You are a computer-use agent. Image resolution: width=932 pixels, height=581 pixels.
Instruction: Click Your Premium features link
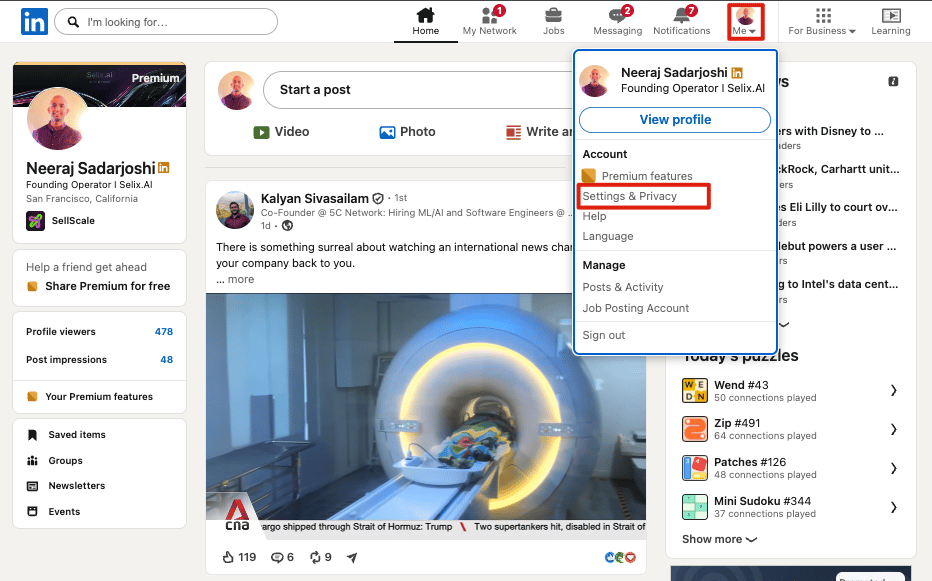click(99, 397)
